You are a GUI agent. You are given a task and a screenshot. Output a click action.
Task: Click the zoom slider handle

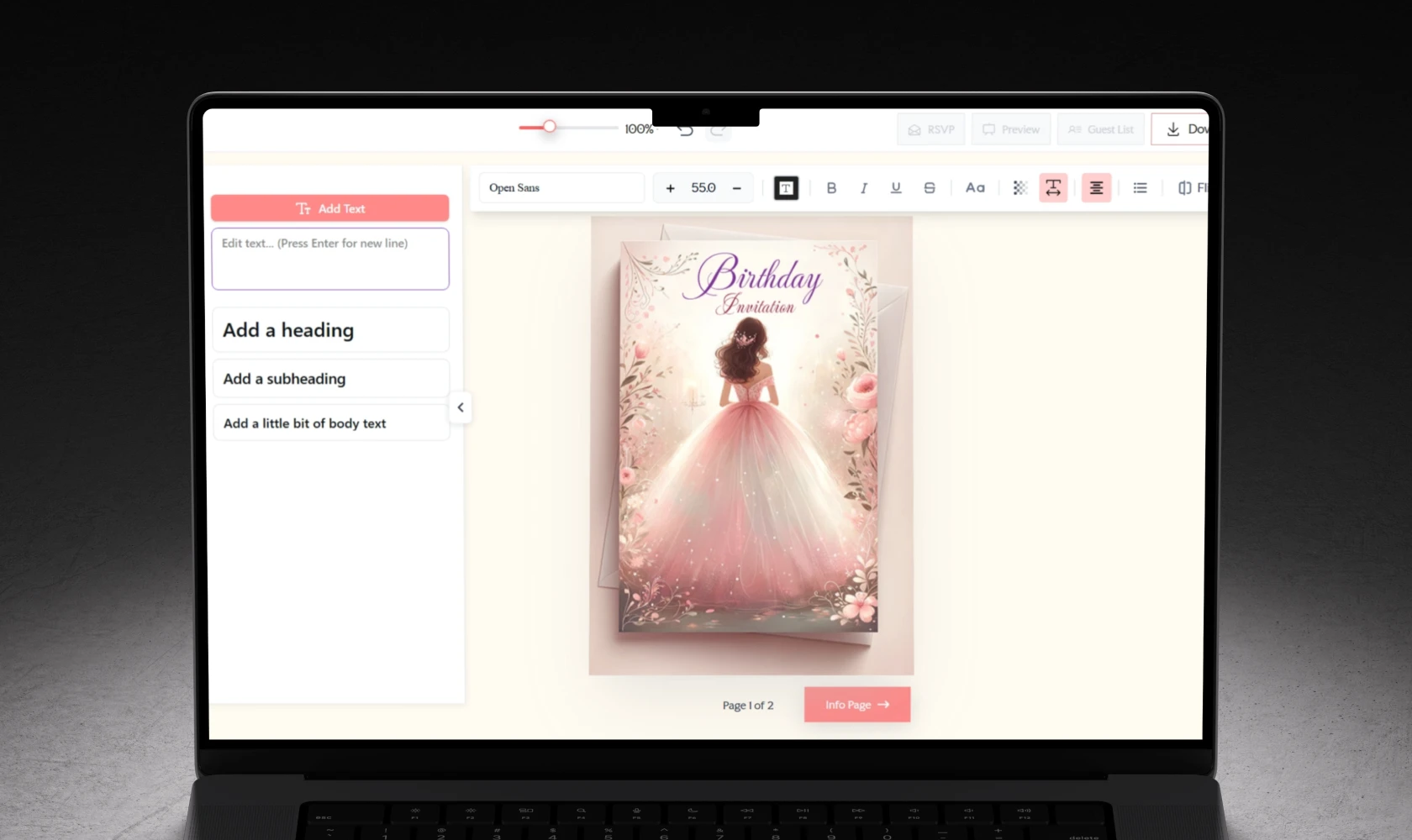coord(550,127)
